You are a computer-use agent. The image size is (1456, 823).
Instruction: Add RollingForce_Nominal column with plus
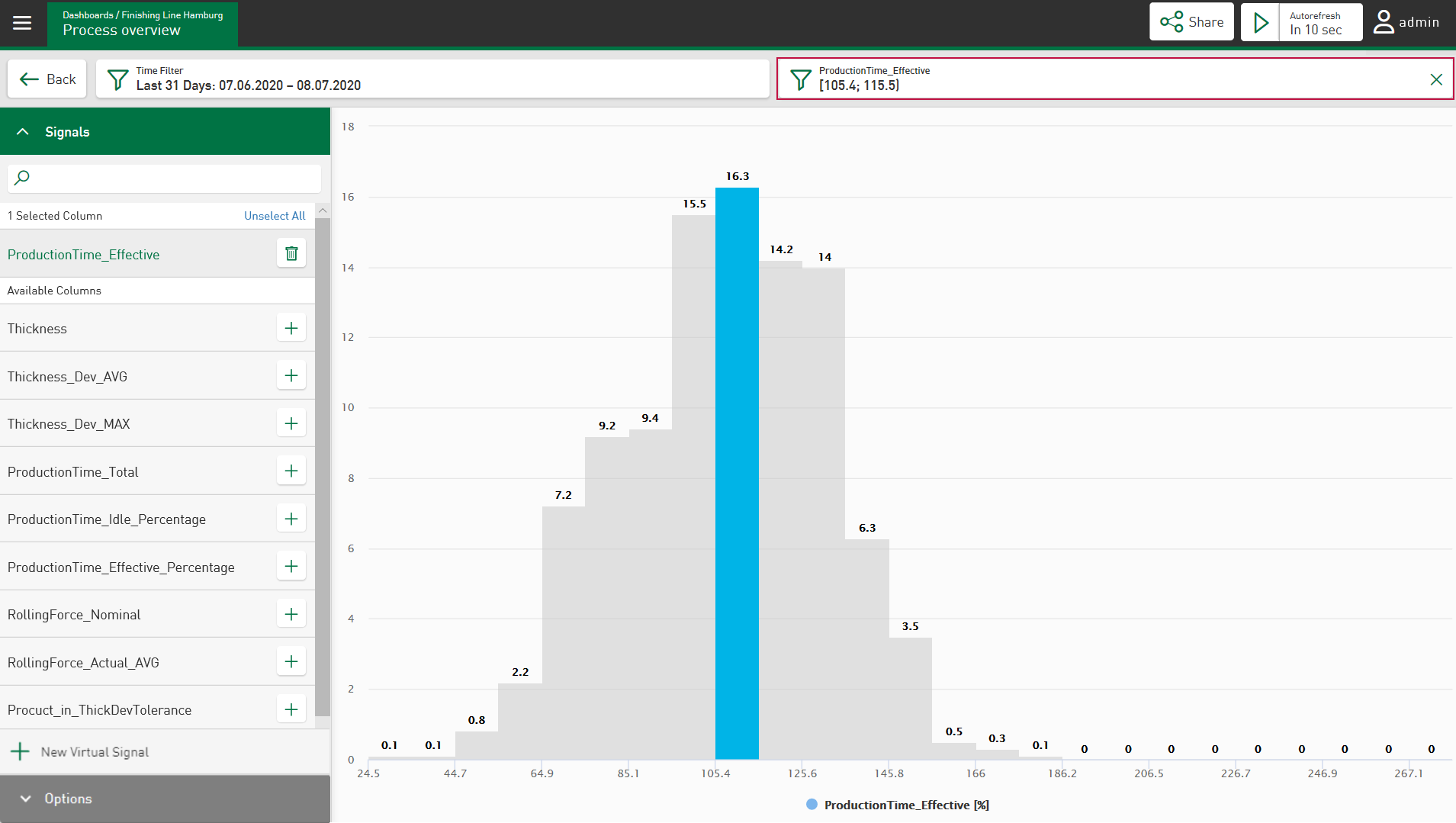291,615
